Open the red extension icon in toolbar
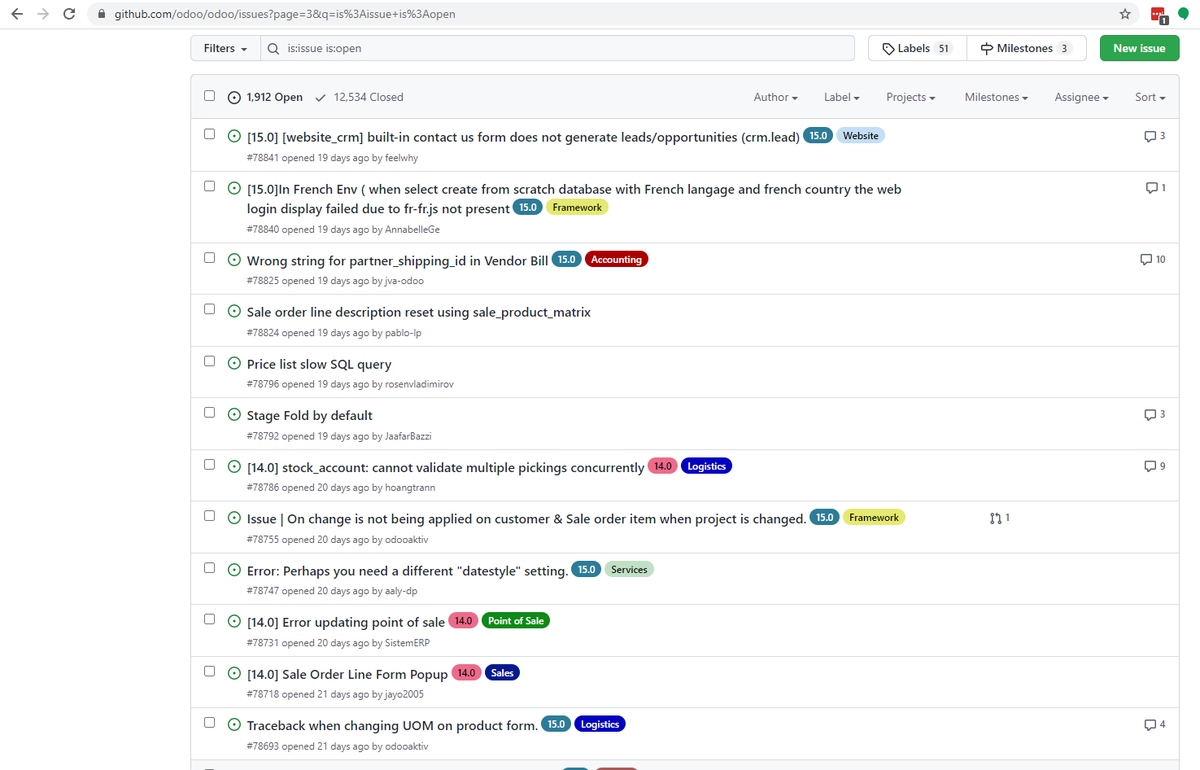1200x770 pixels. [x=1159, y=15]
